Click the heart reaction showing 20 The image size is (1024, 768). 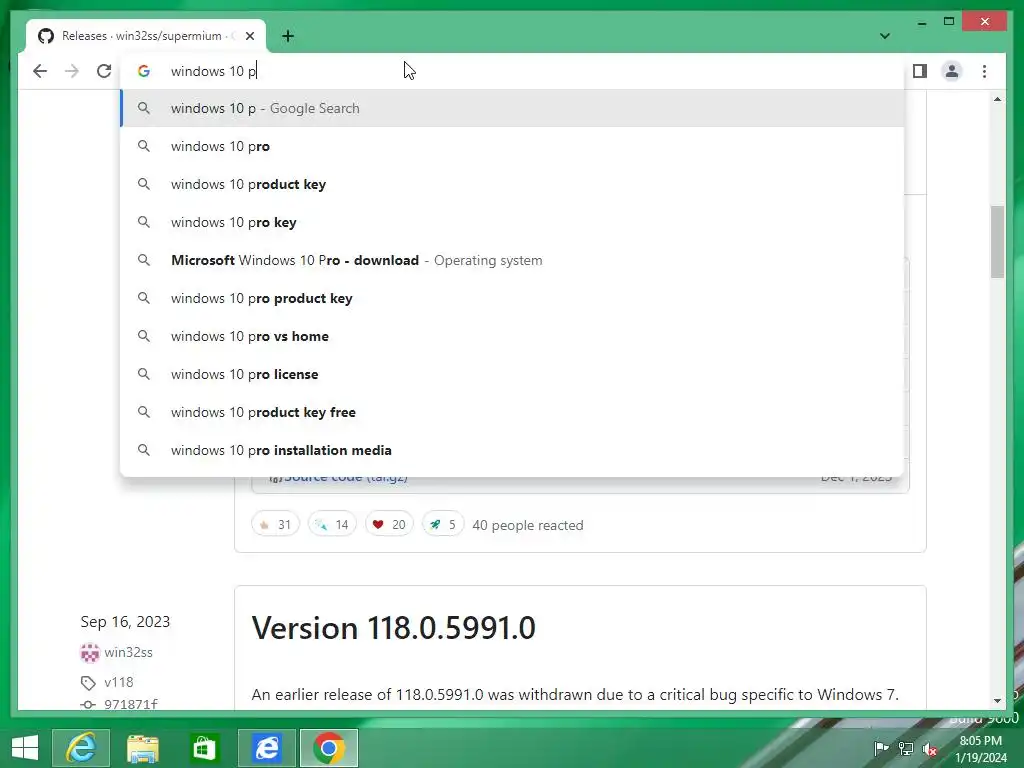coord(389,524)
